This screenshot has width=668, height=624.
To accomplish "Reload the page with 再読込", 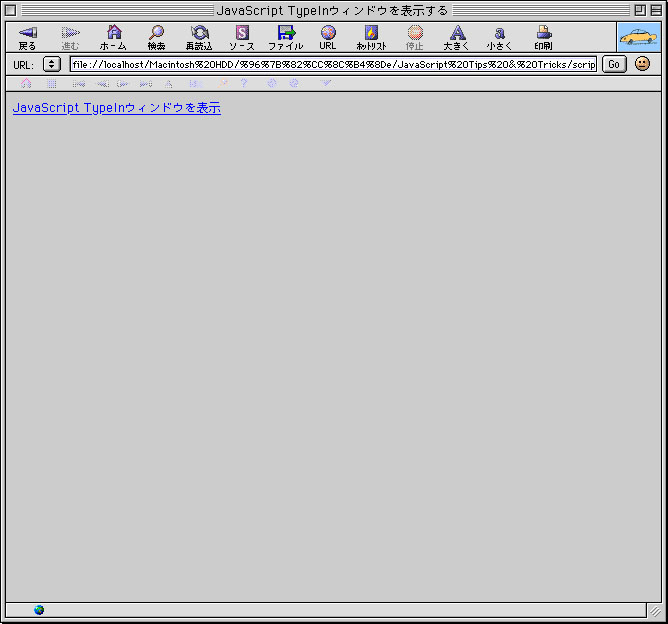I will click(x=199, y=37).
